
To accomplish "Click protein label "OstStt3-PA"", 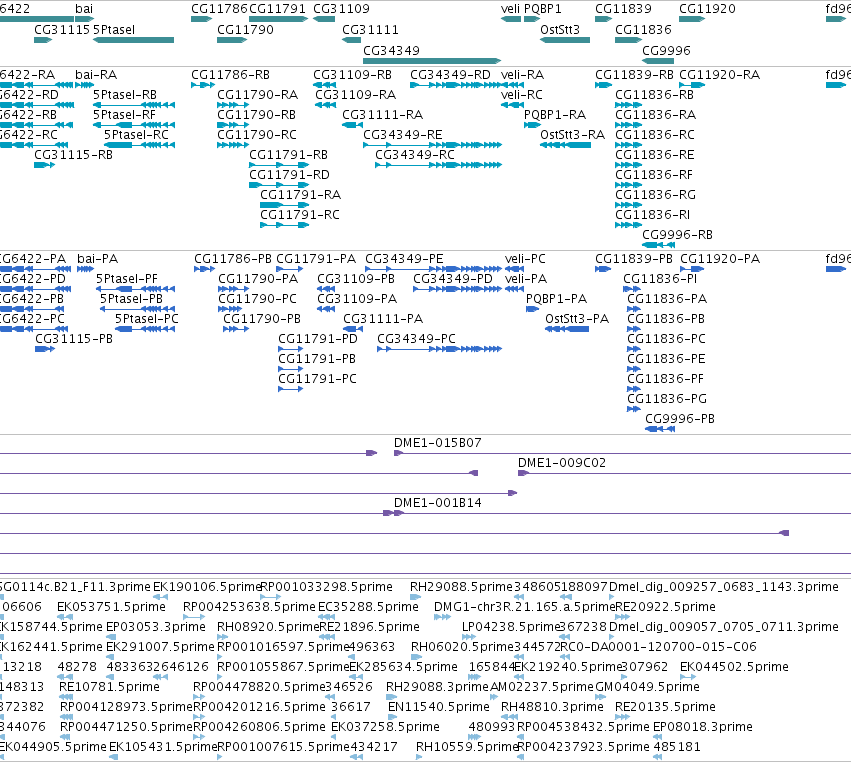I will point(576,319).
